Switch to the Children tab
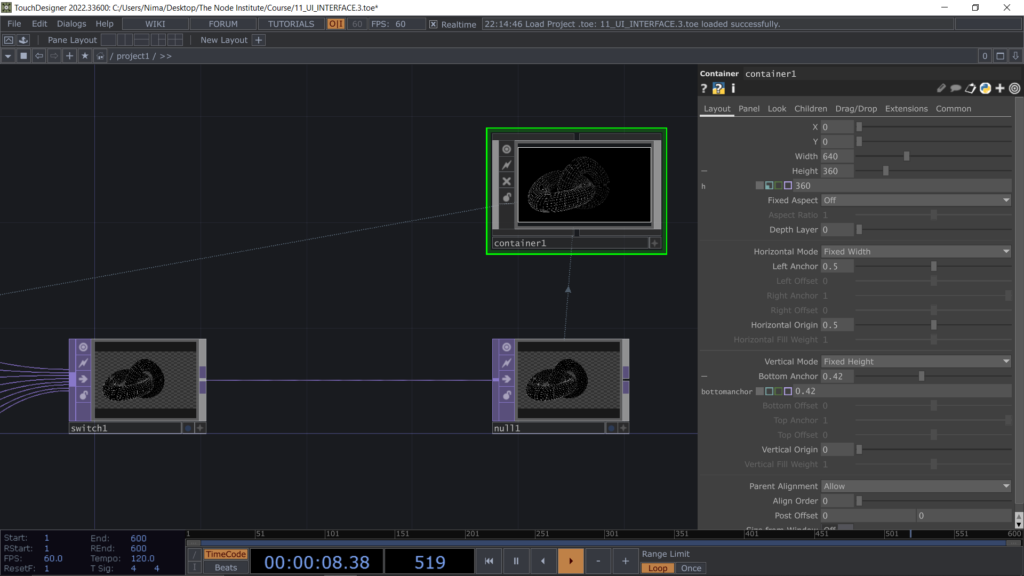The image size is (1024, 576). 810,109
